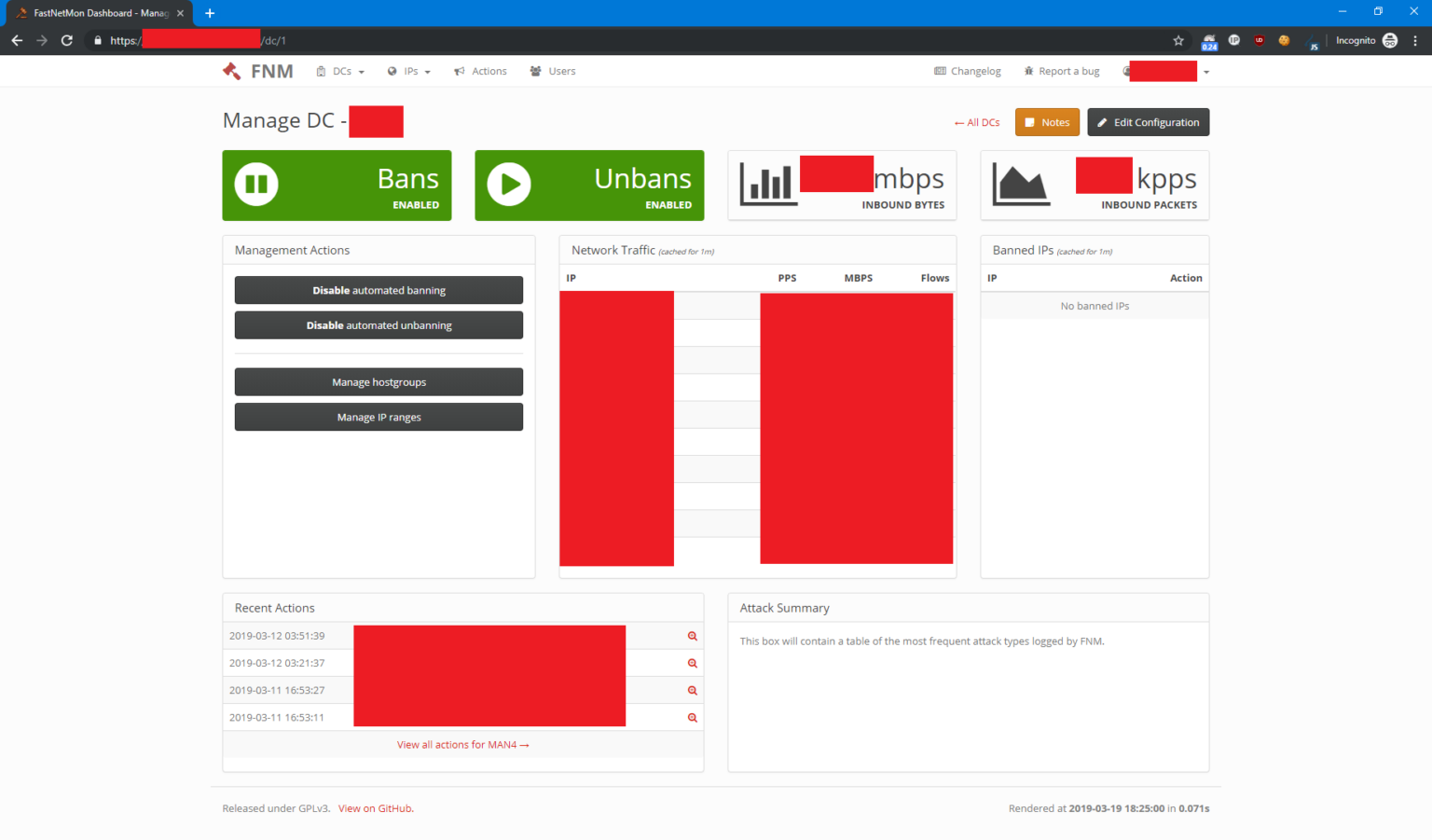Viewport: 1432px width, 840px height.
Task: Open the IPs dropdown
Action: pyautogui.click(x=409, y=71)
